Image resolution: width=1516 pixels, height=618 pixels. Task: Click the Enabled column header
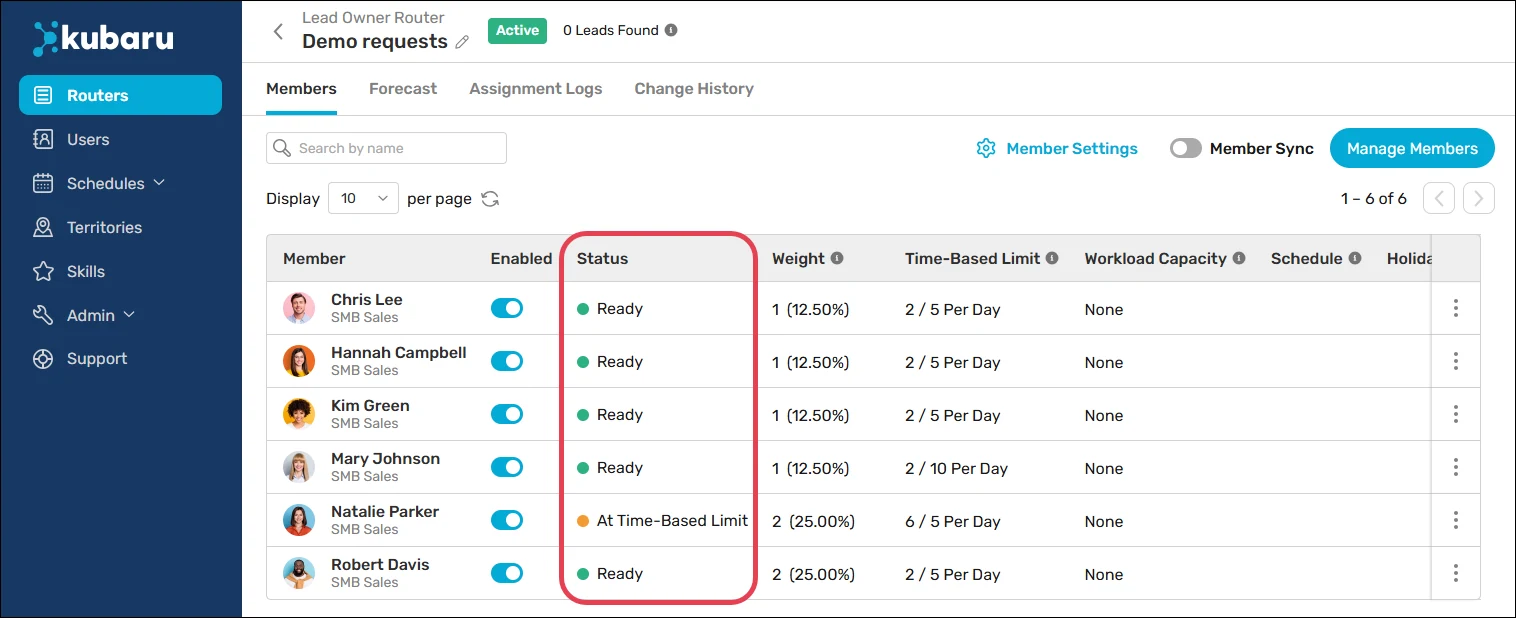[521, 258]
